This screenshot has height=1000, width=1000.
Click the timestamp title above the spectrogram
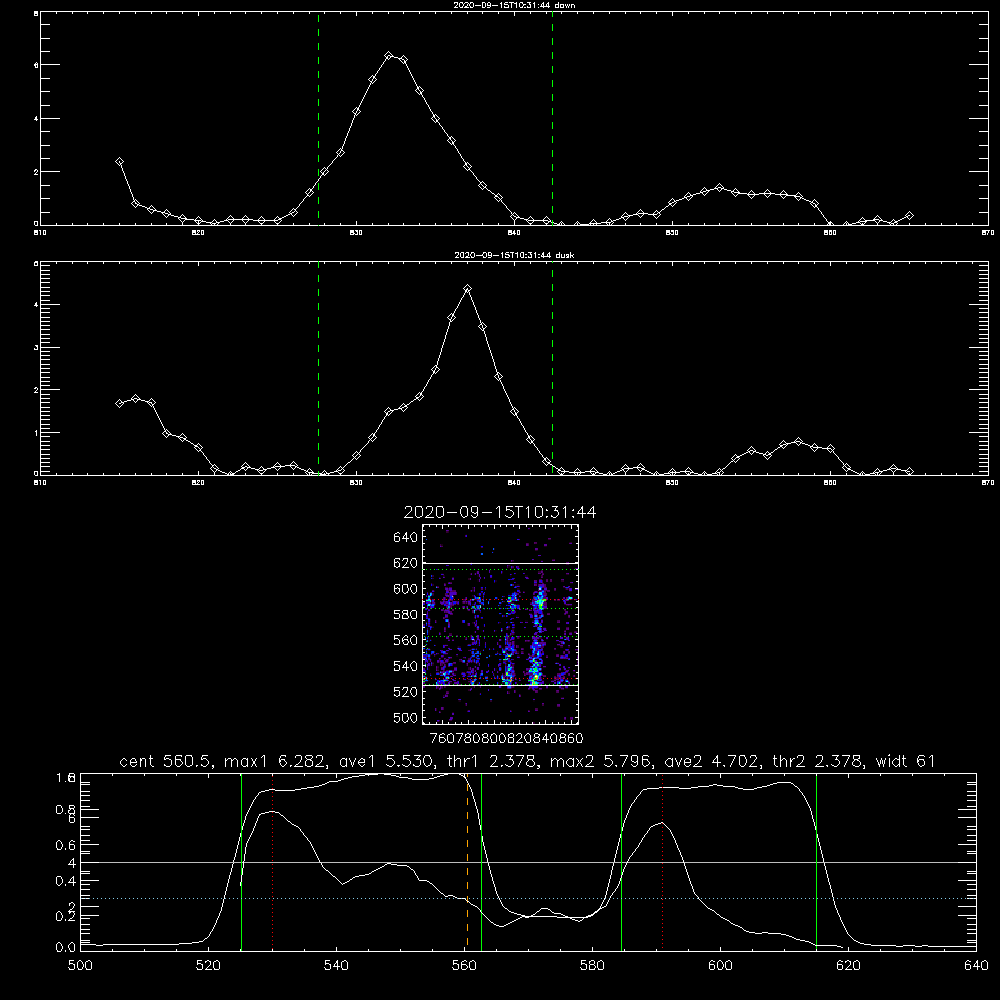(500, 512)
